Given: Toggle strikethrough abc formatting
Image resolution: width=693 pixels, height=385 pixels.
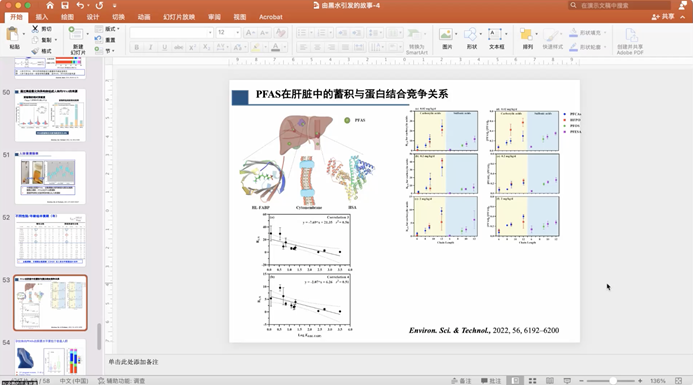Looking at the screenshot, I should point(179,47).
